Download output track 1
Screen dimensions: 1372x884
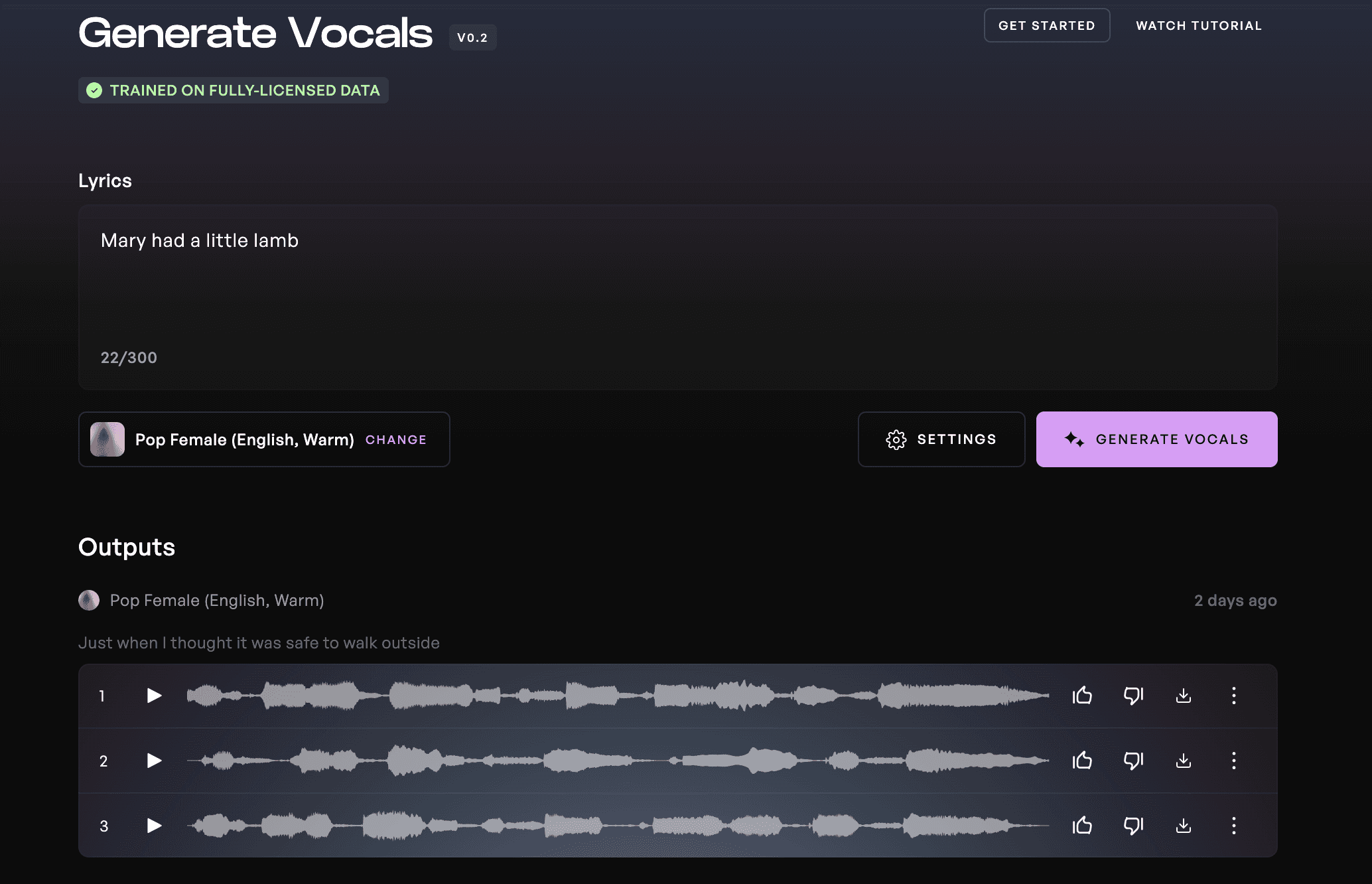(1184, 696)
